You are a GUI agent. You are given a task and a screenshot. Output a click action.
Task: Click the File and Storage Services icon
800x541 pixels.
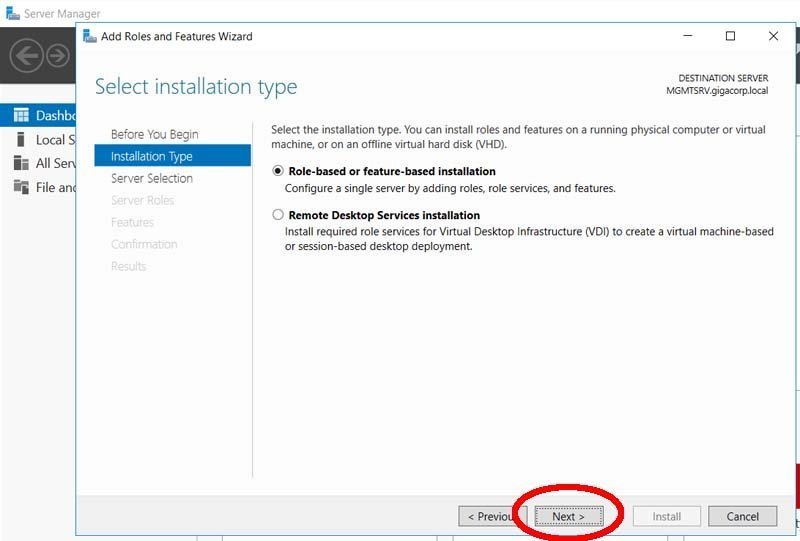click(21, 187)
